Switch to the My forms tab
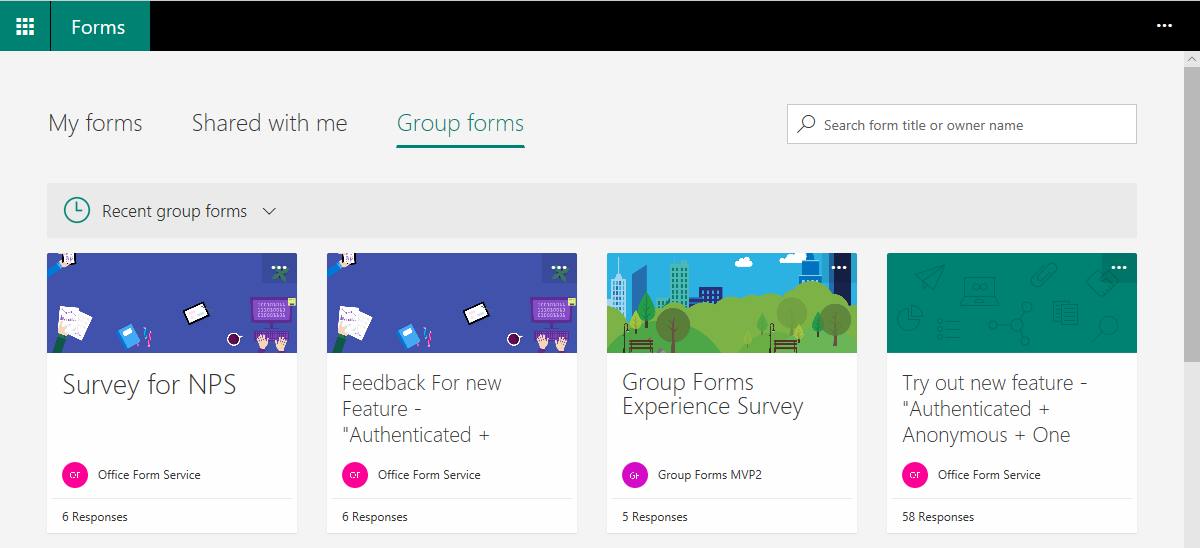Viewport: 1200px width, 548px height. coord(95,124)
